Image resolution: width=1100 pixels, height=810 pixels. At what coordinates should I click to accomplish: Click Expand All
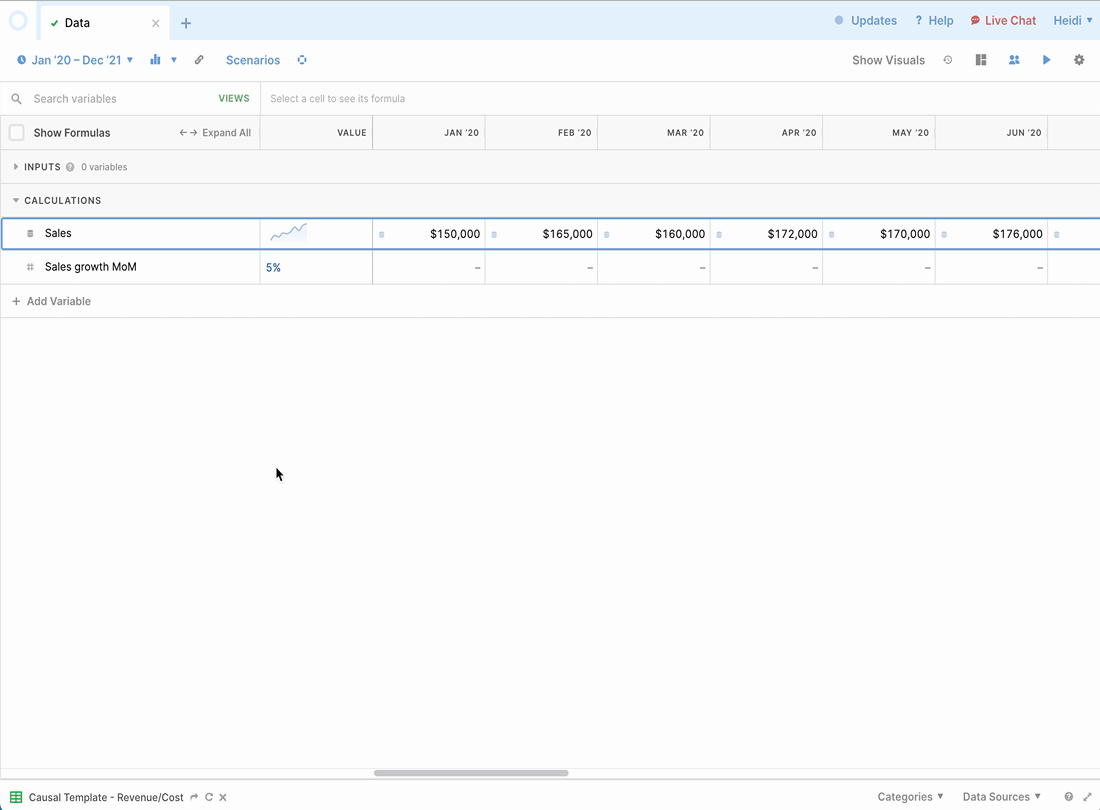(x=215, y=133)
